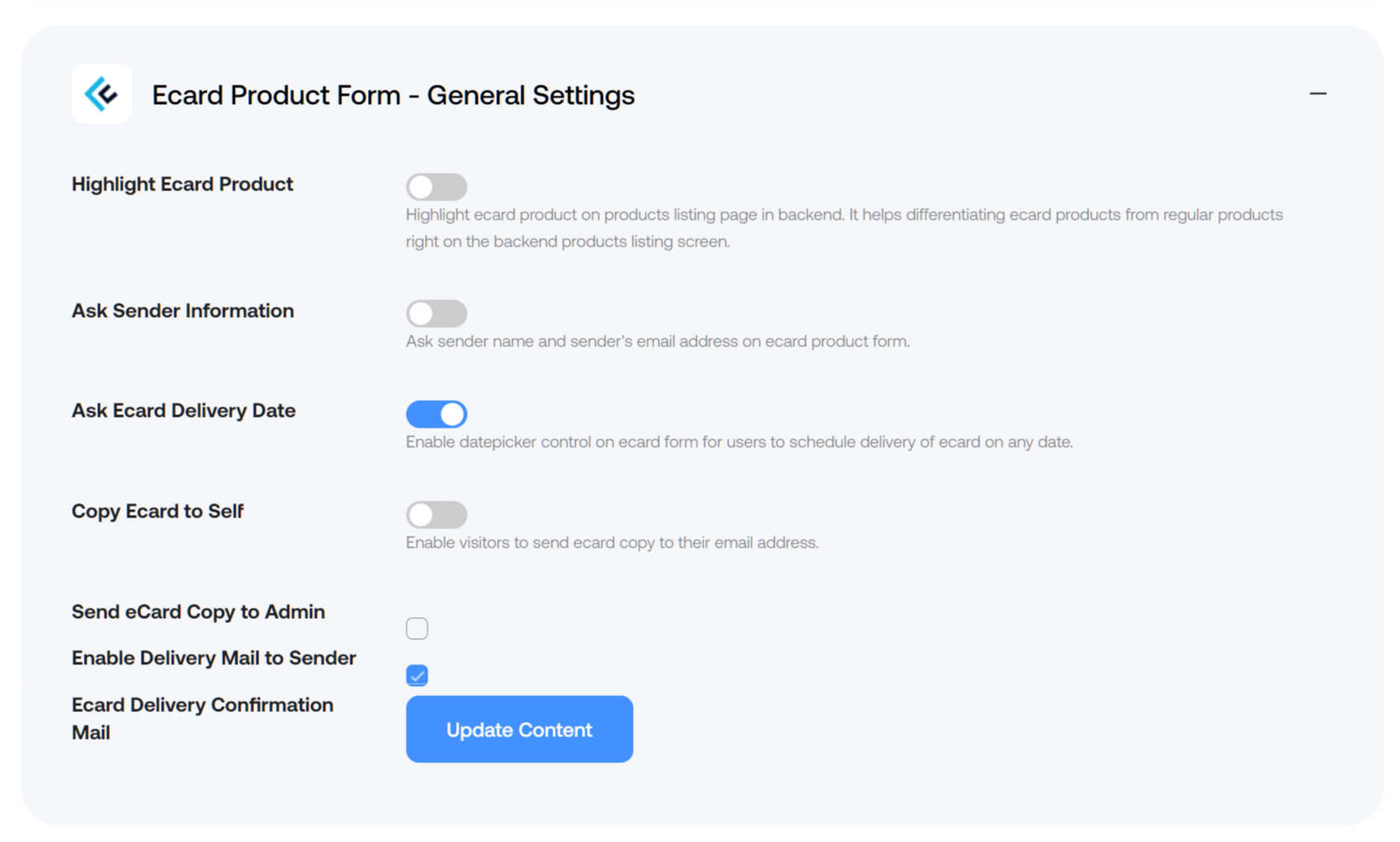Collapse the General Settings panel with minus icon
This screenshot has height=842, width=1400.
pyautogui.click(x=1318, y=94)
